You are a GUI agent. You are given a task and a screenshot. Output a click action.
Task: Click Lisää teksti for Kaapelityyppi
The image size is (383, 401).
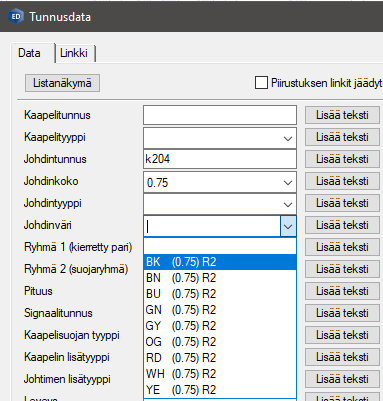[x=342, y=137]
